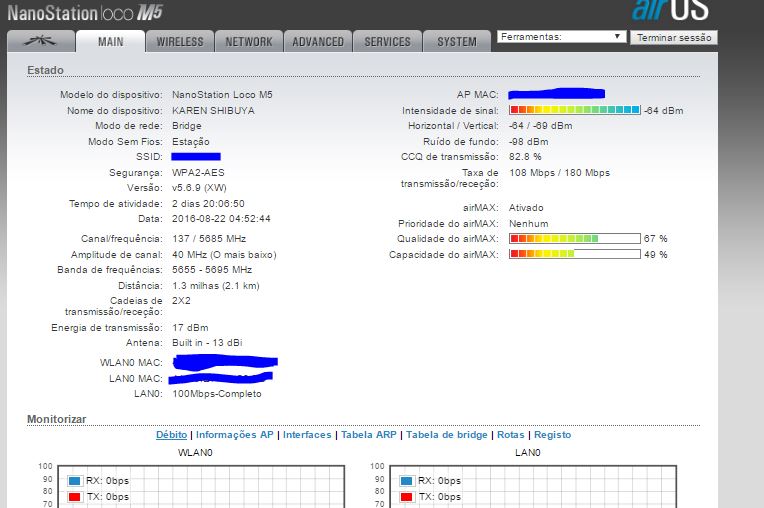Click the Bridge network mode value
This screenshot has height=508, width=764.
click(x=187, y=126)
